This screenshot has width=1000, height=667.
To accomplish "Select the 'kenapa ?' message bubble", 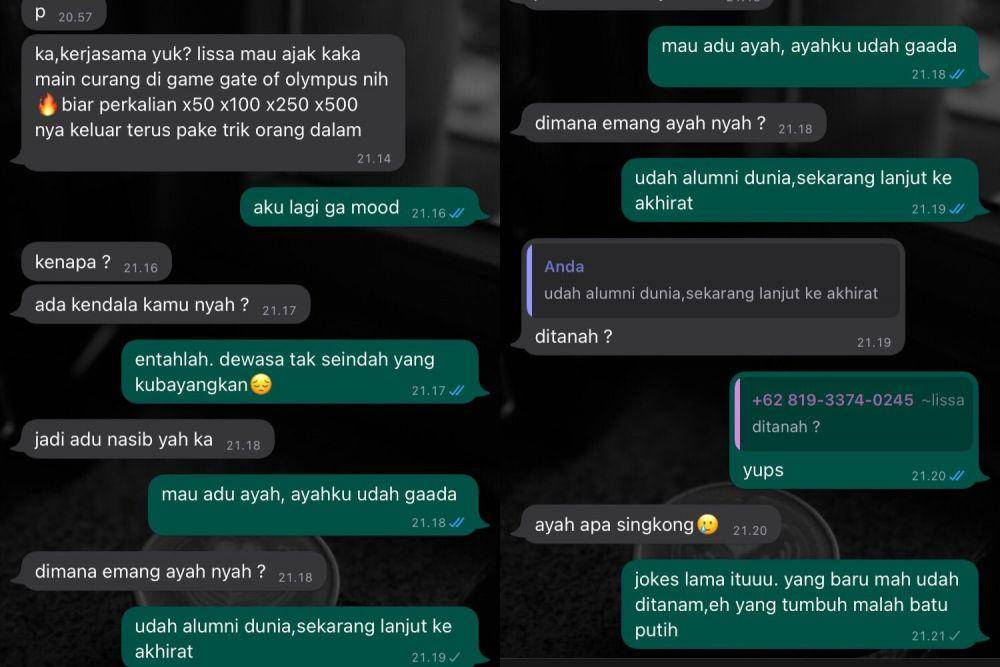I will [96, 261].
